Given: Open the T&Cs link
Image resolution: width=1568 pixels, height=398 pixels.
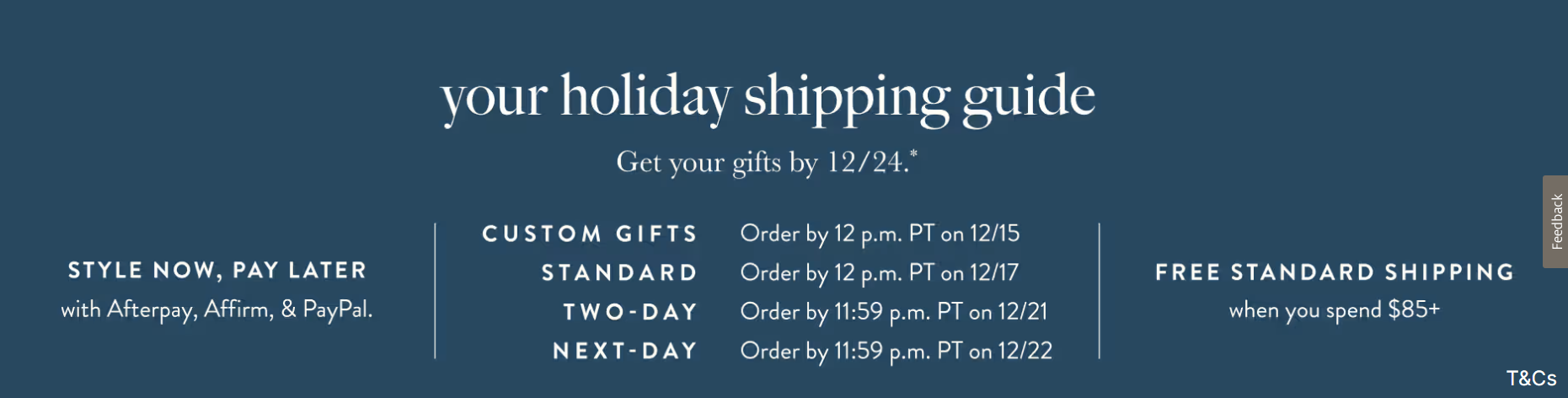Looking at the screenshot, I should click(x=1531, y=379).
